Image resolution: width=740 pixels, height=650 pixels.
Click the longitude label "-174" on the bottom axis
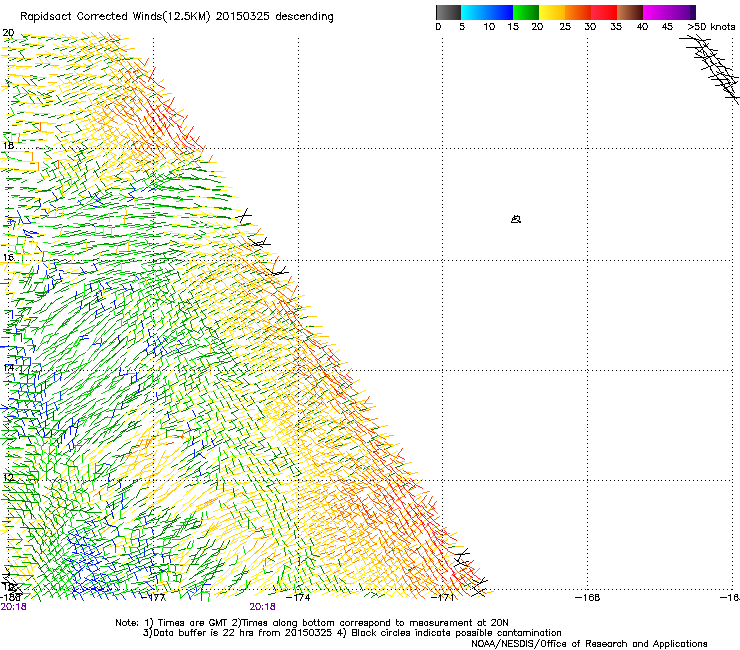pos(298,598)
